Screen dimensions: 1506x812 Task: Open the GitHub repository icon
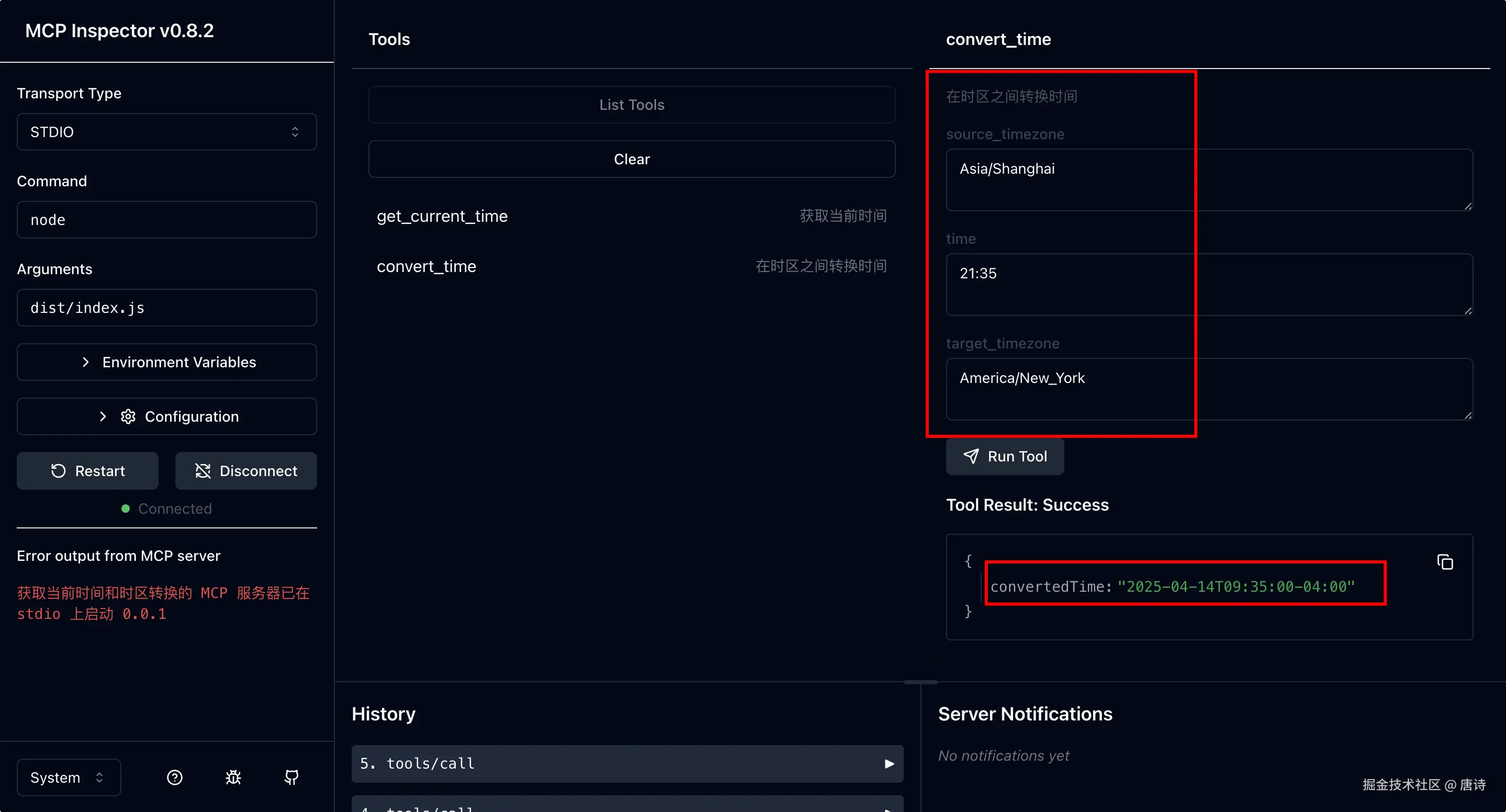tap(291, 777)
